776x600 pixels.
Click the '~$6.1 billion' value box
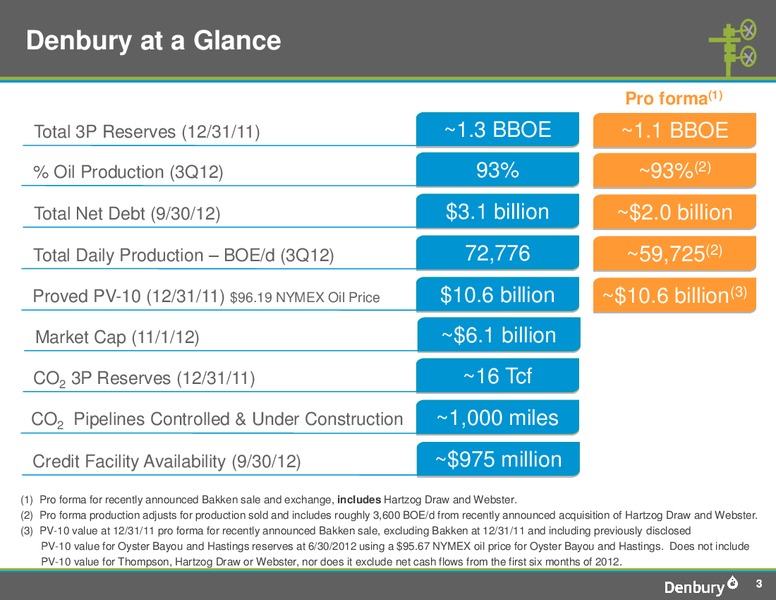(499, 335)
